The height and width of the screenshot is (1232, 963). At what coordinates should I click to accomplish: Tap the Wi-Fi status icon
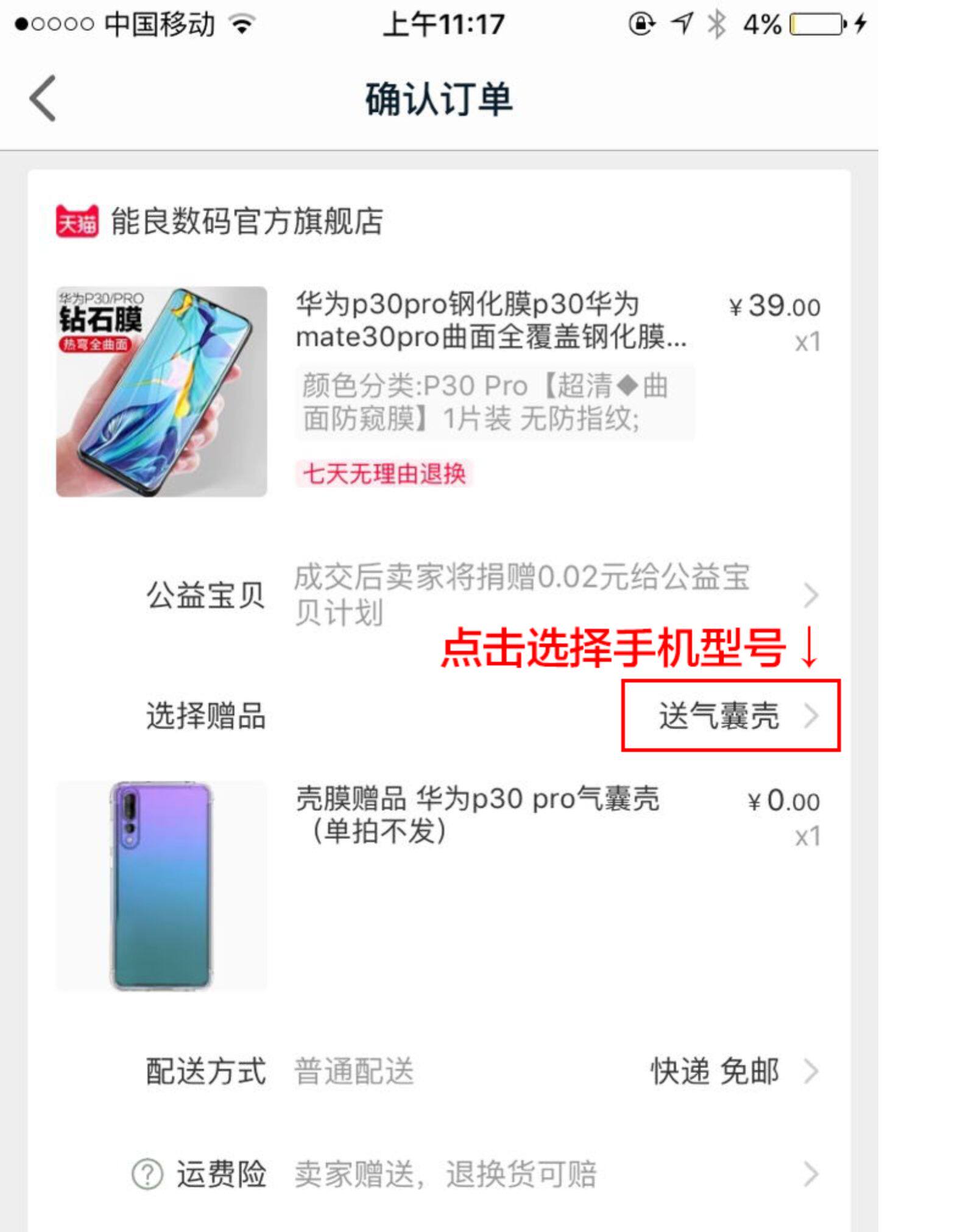click(242, 24)
